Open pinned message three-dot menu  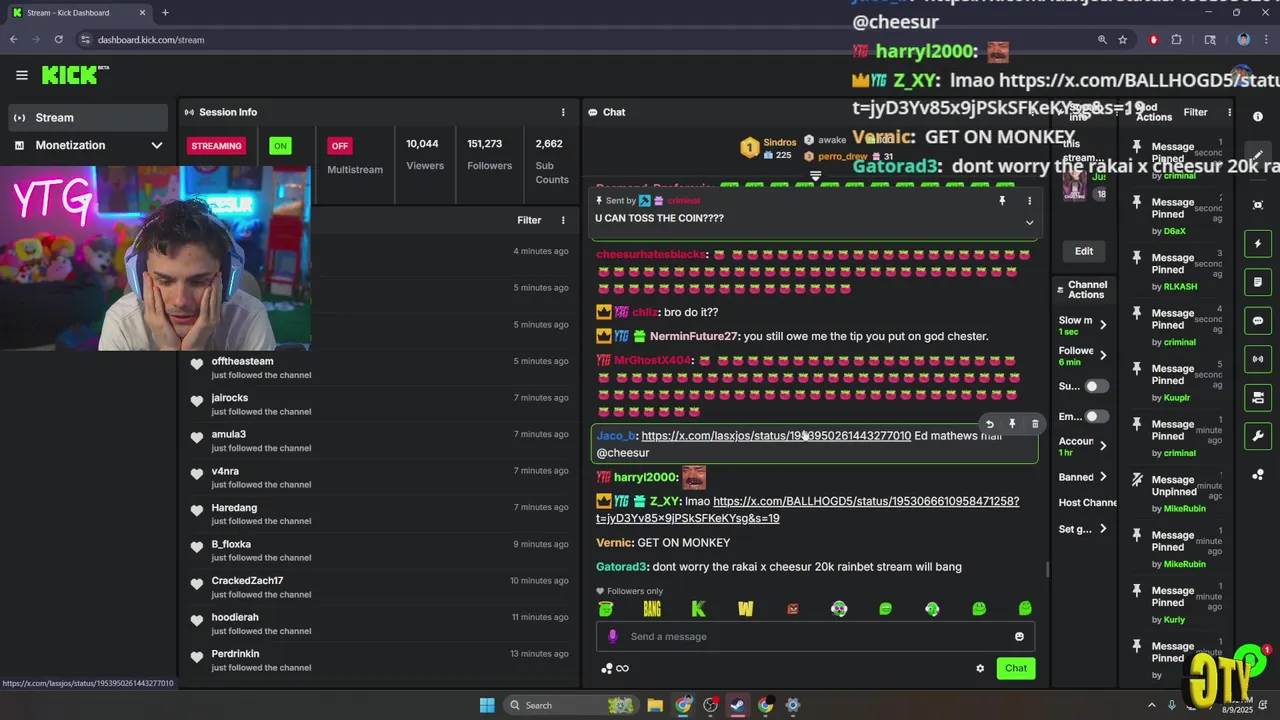point(1029,201)
